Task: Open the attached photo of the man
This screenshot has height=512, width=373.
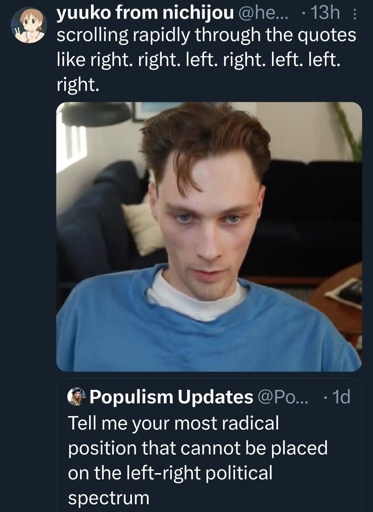Action: (209, 237)
